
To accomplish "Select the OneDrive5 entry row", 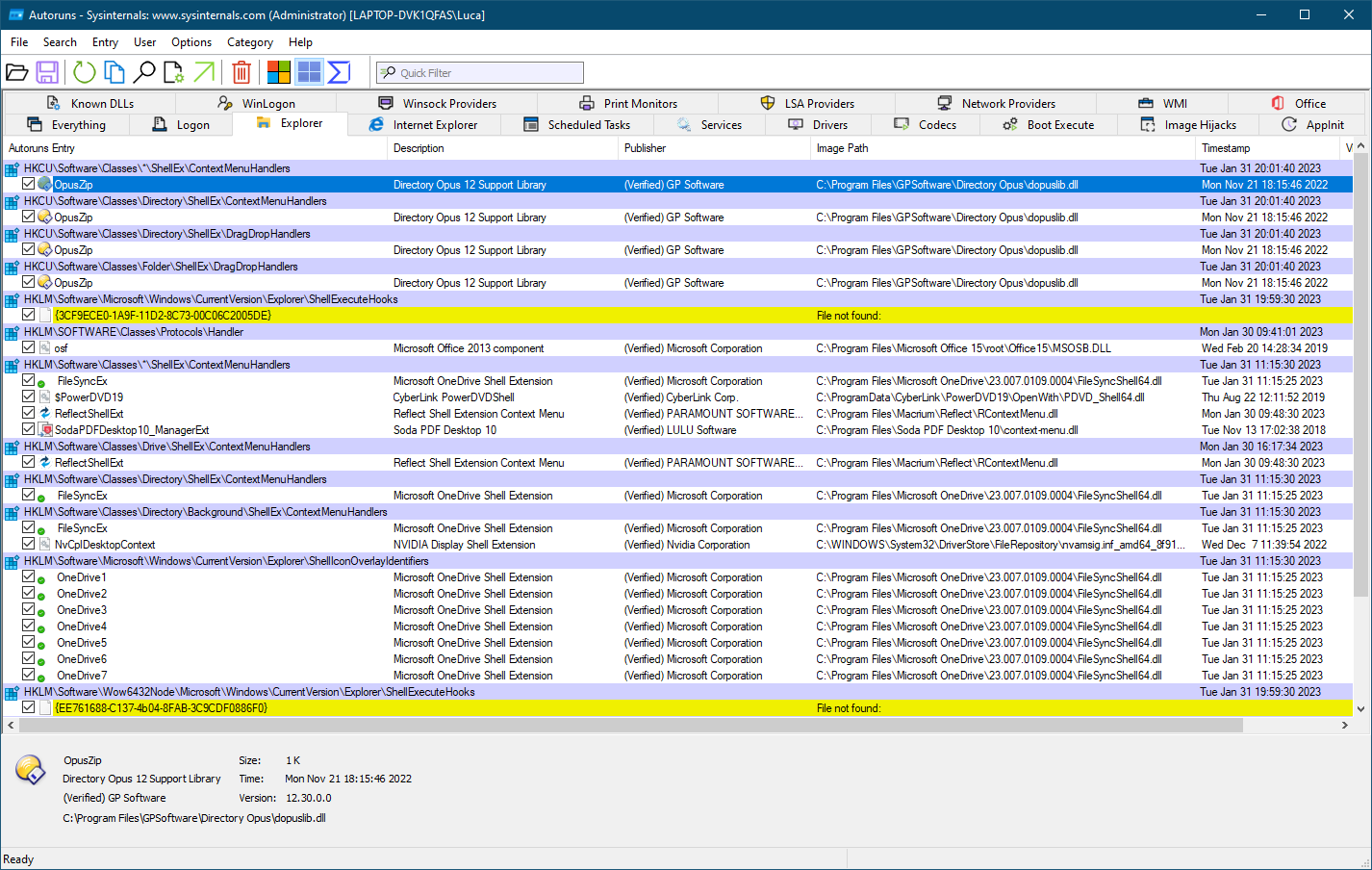I will (678, 643).
